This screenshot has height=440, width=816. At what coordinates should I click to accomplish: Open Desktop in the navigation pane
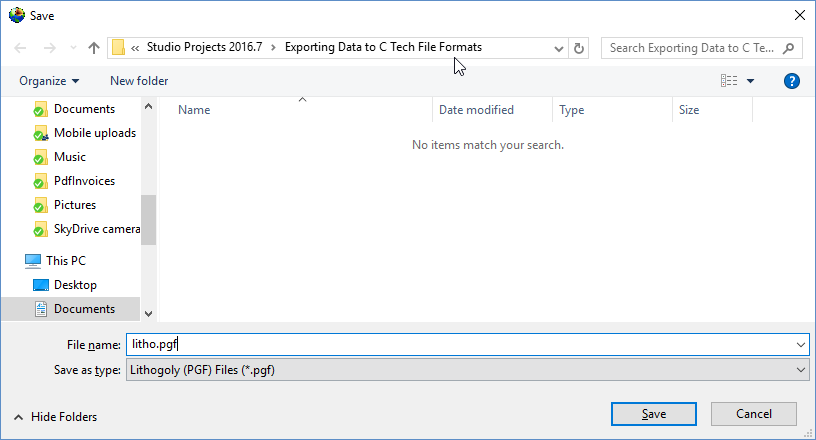point(75,285)
